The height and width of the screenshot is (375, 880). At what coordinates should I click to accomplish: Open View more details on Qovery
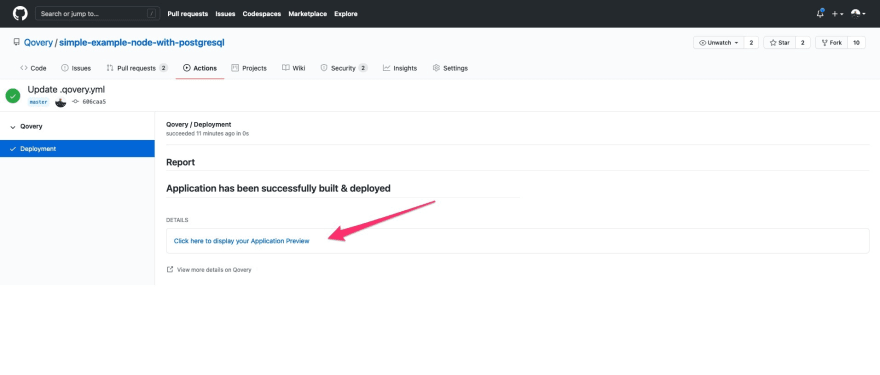(209, 270)
